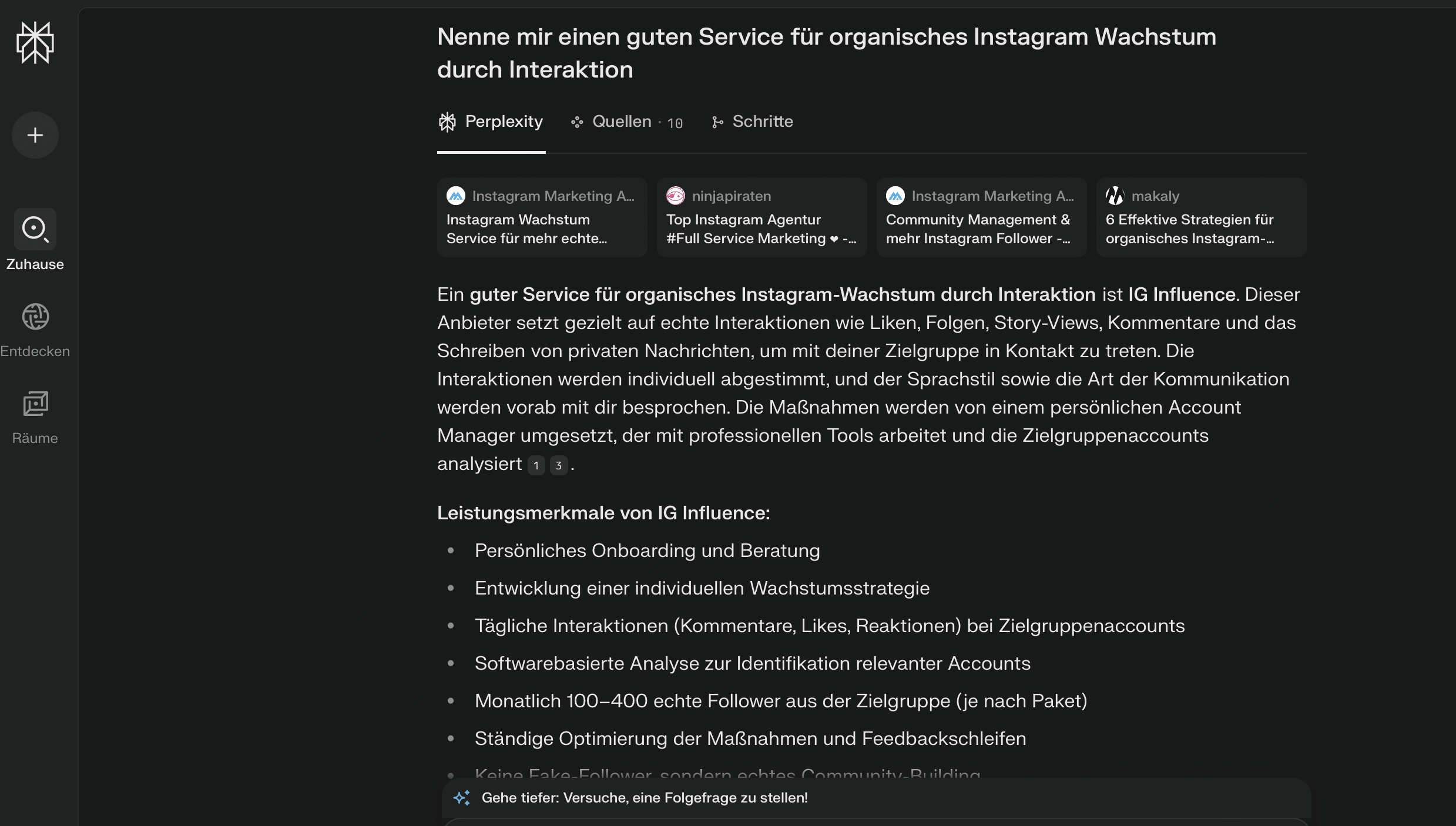1456x826 pixels.
Task: Click the Räume sidebar label
Action: click(35, 438)
